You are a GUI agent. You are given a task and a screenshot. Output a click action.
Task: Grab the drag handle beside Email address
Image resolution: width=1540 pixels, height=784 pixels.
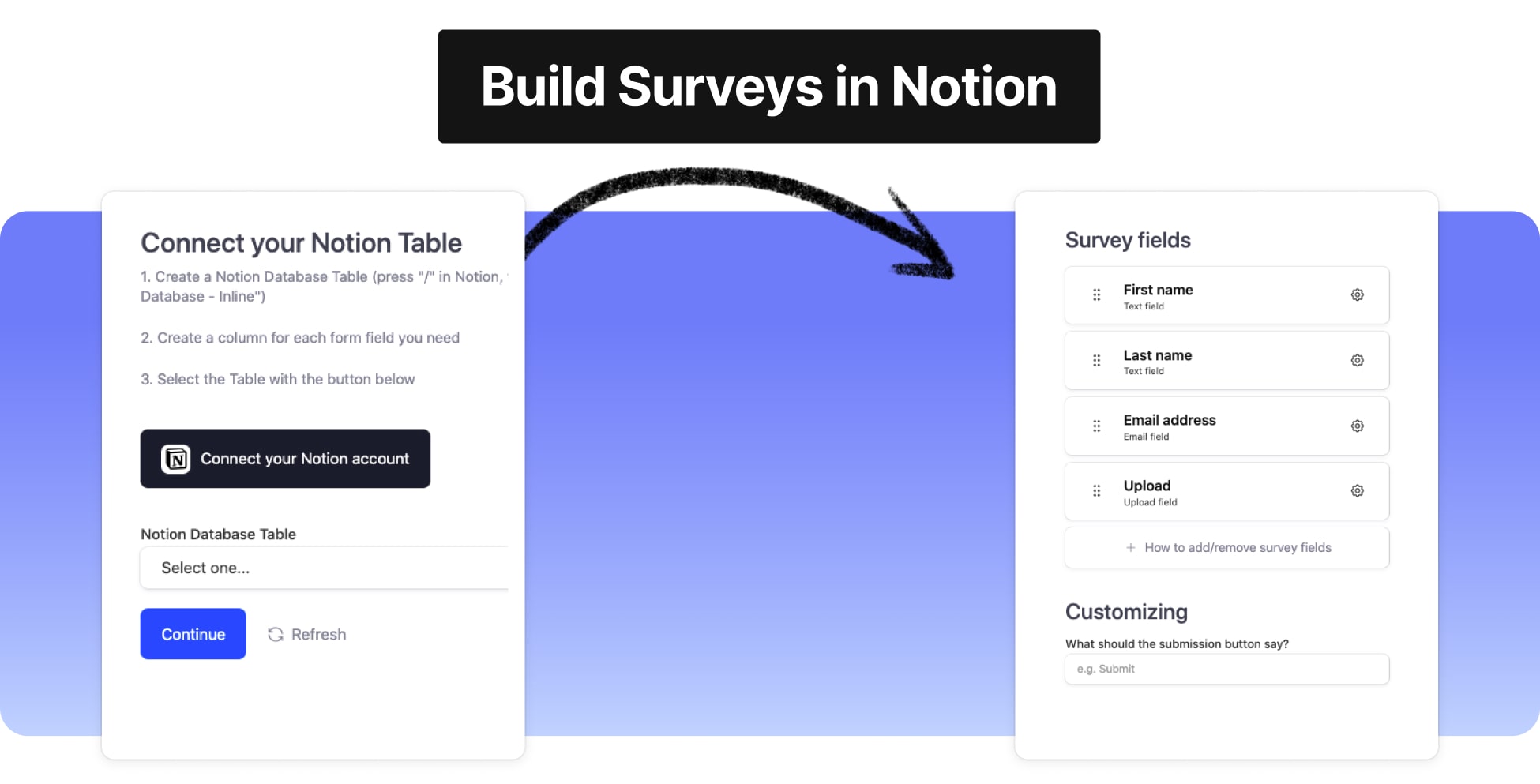(1096, 426)
